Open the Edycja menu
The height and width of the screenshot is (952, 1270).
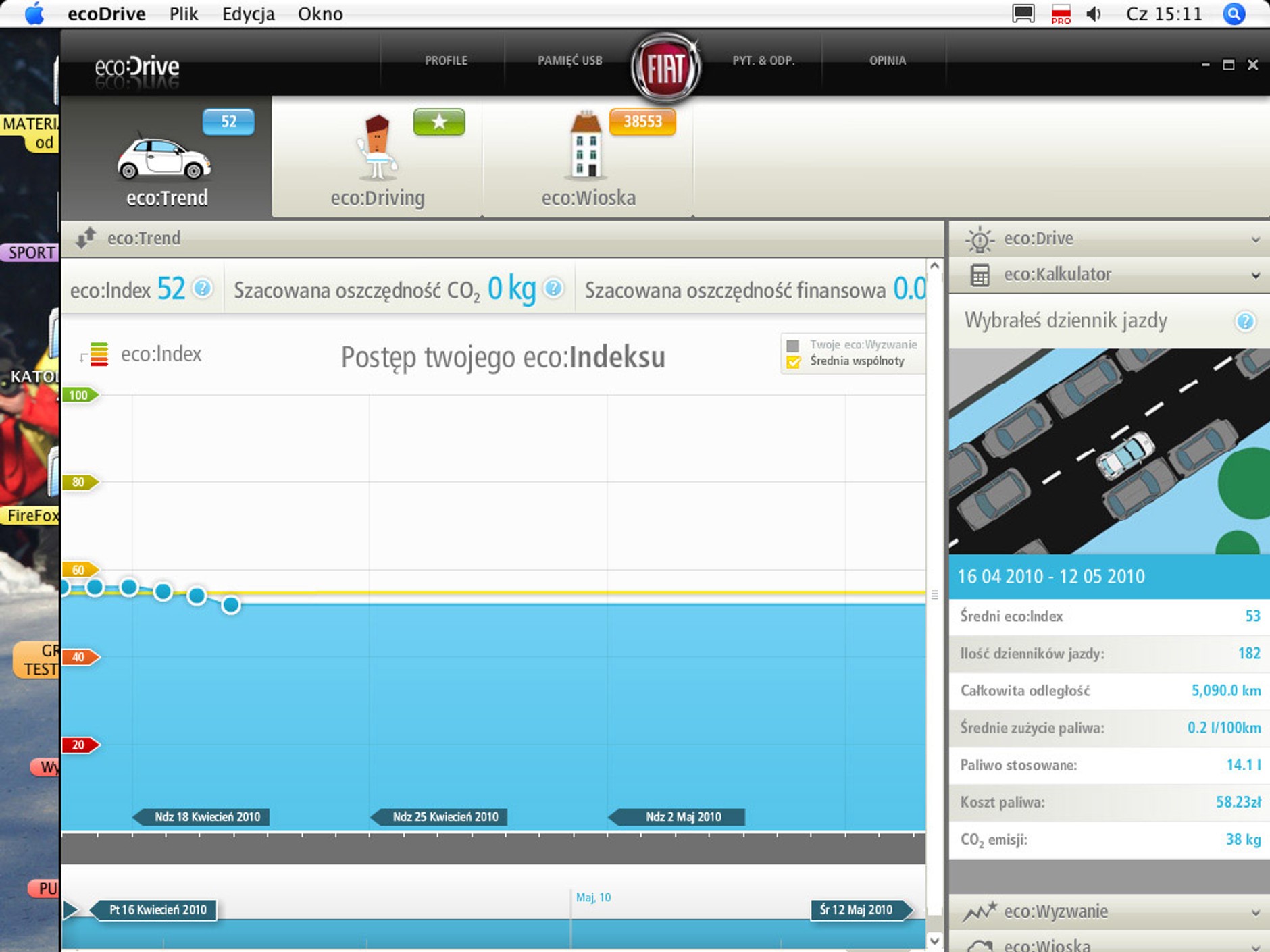[x=248, y=14]
